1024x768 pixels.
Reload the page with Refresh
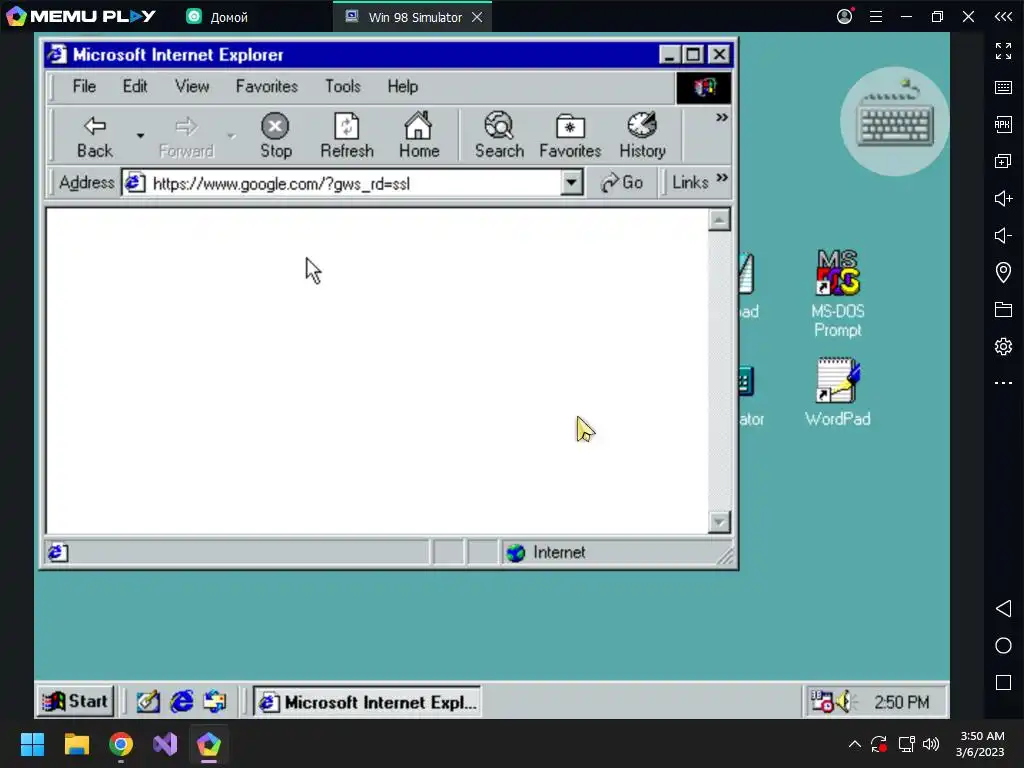347,136
